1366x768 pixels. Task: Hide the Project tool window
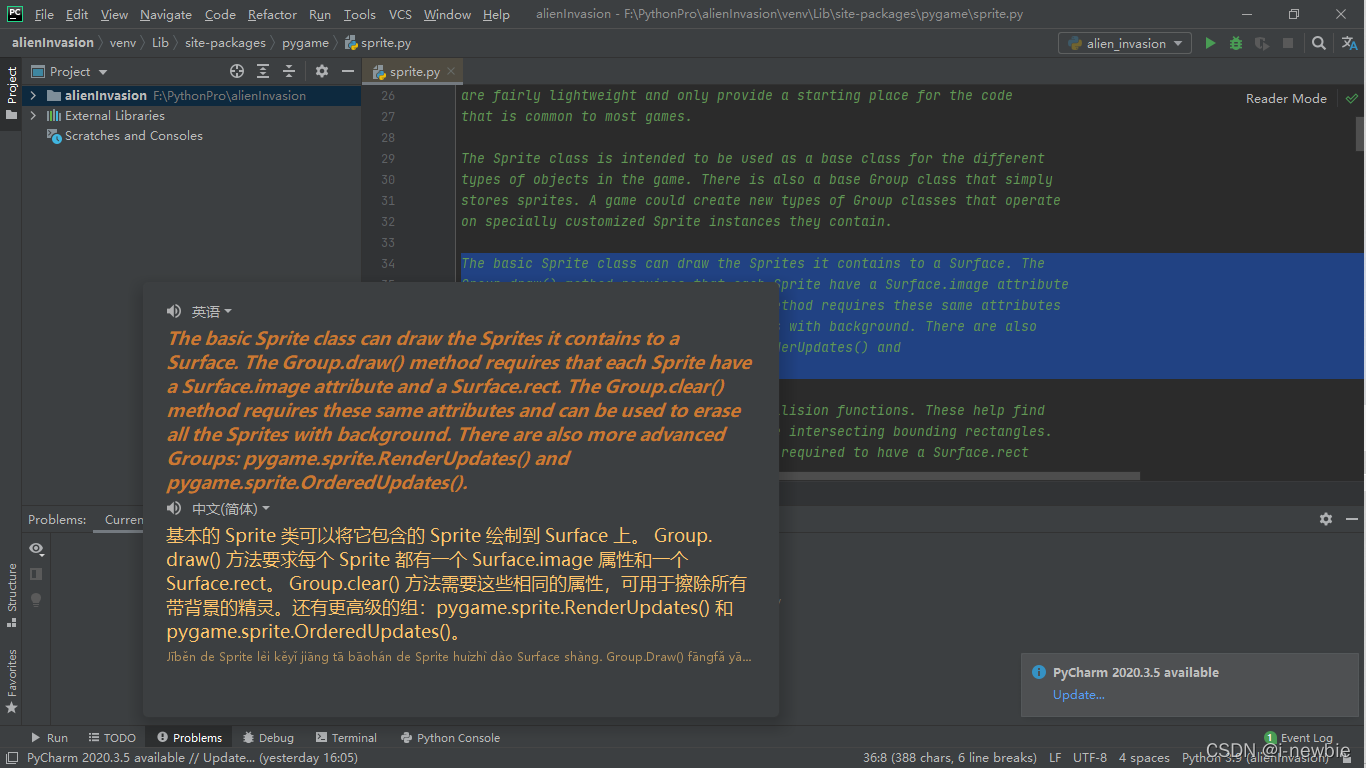(x=347, y=71)
